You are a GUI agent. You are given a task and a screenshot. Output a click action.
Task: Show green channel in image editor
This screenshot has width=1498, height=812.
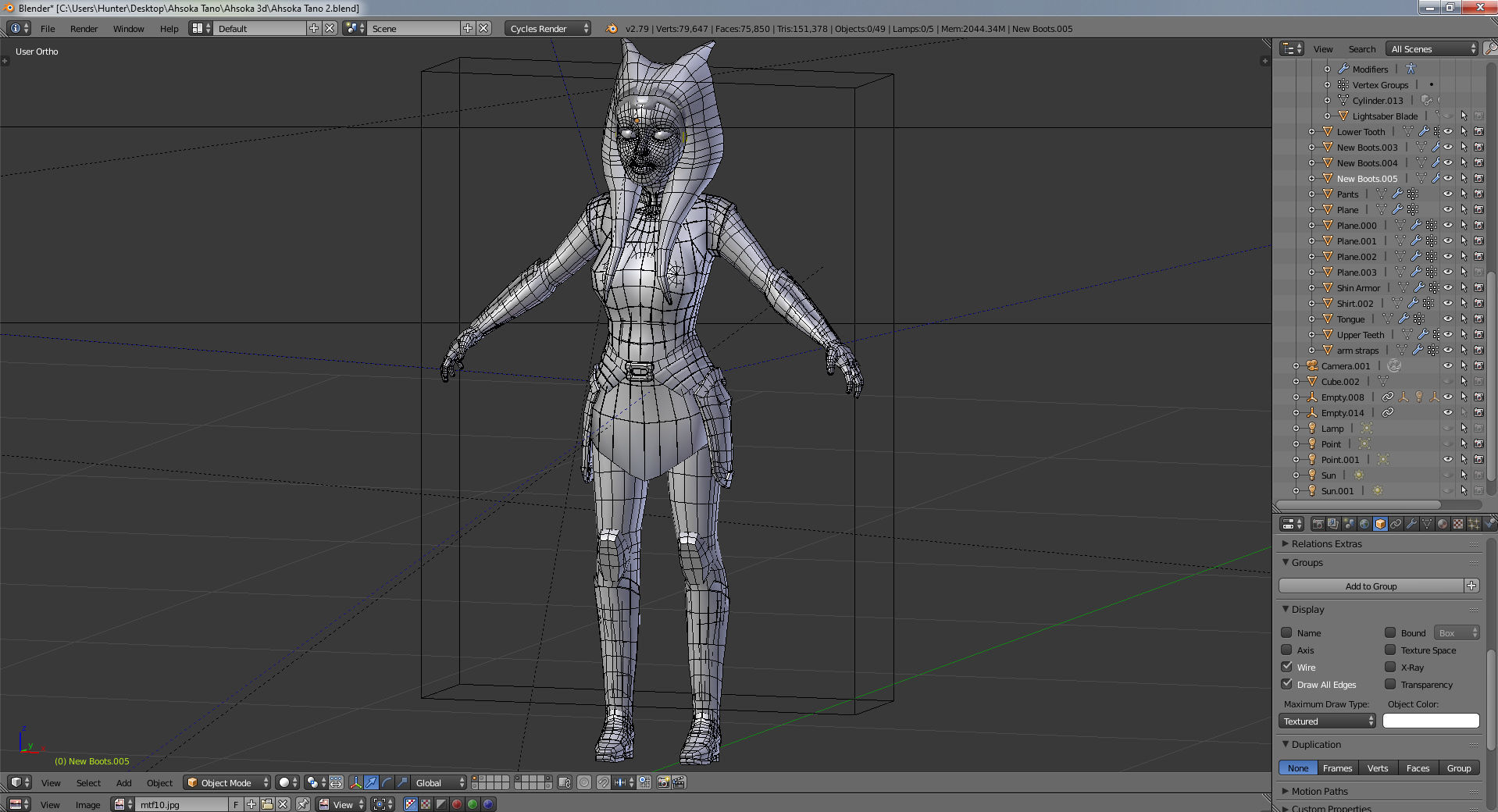[473, 804]
